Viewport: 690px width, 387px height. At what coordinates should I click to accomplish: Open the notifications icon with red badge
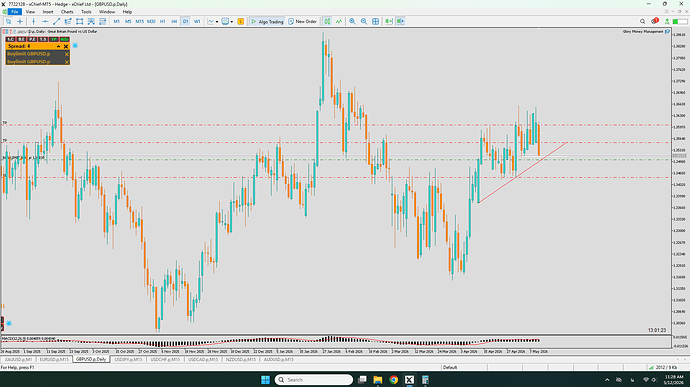(x=655, y=21)
